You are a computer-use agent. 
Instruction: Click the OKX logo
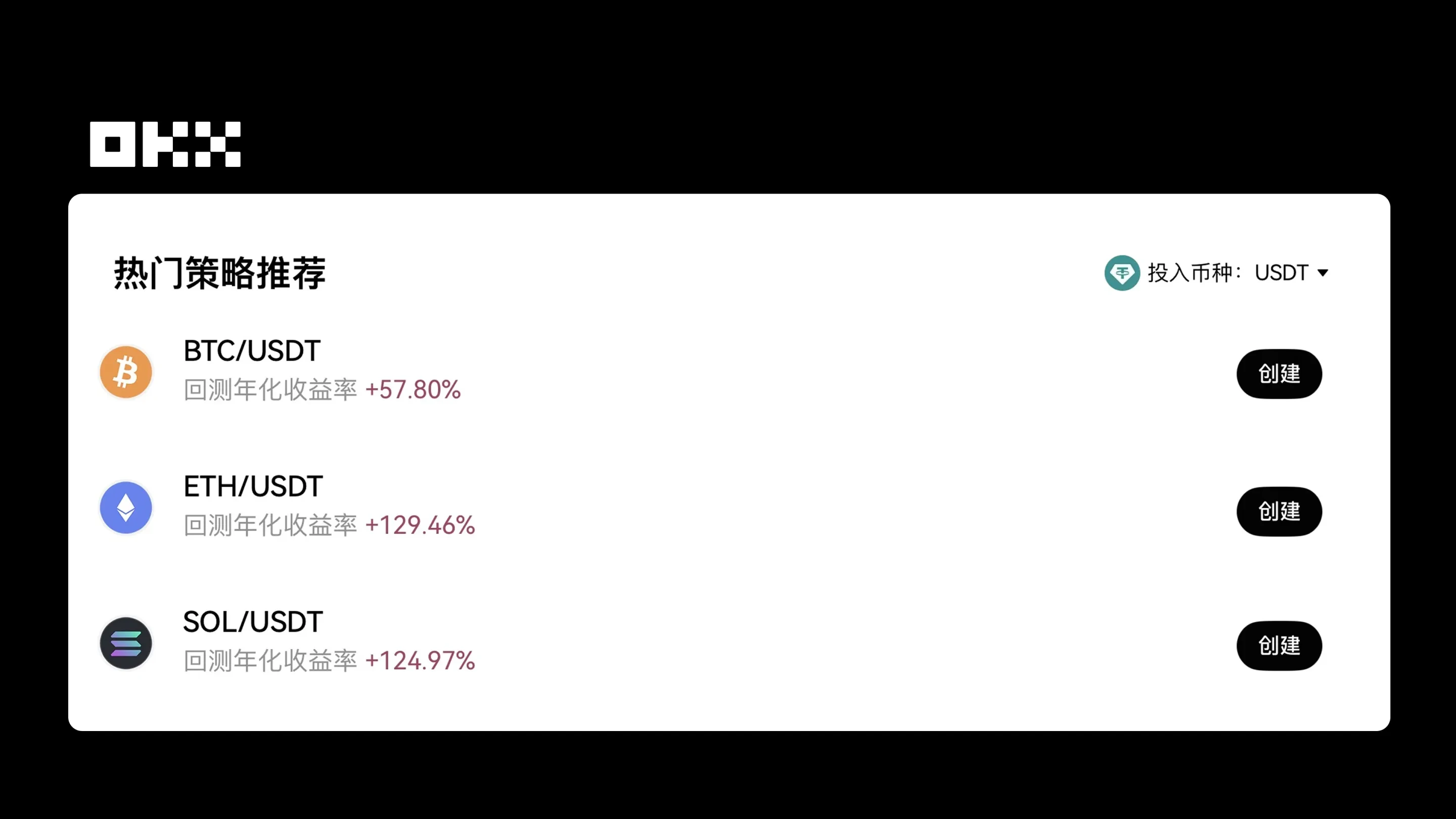pyautogui.click(x=165, y=144)
